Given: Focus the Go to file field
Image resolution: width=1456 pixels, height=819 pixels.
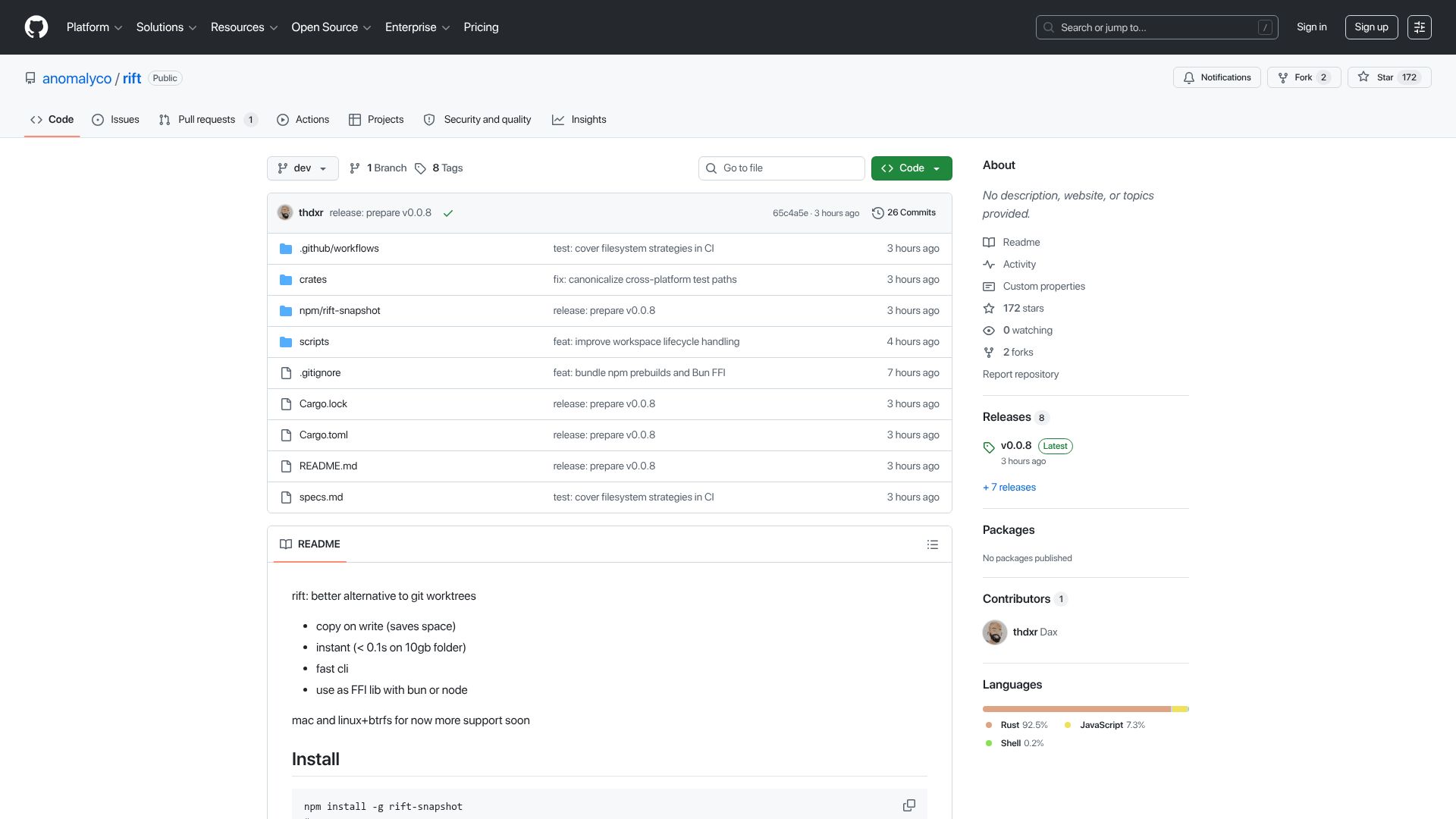Looking at the screenshot, I should pyautogui.click(x=781, y=168).
